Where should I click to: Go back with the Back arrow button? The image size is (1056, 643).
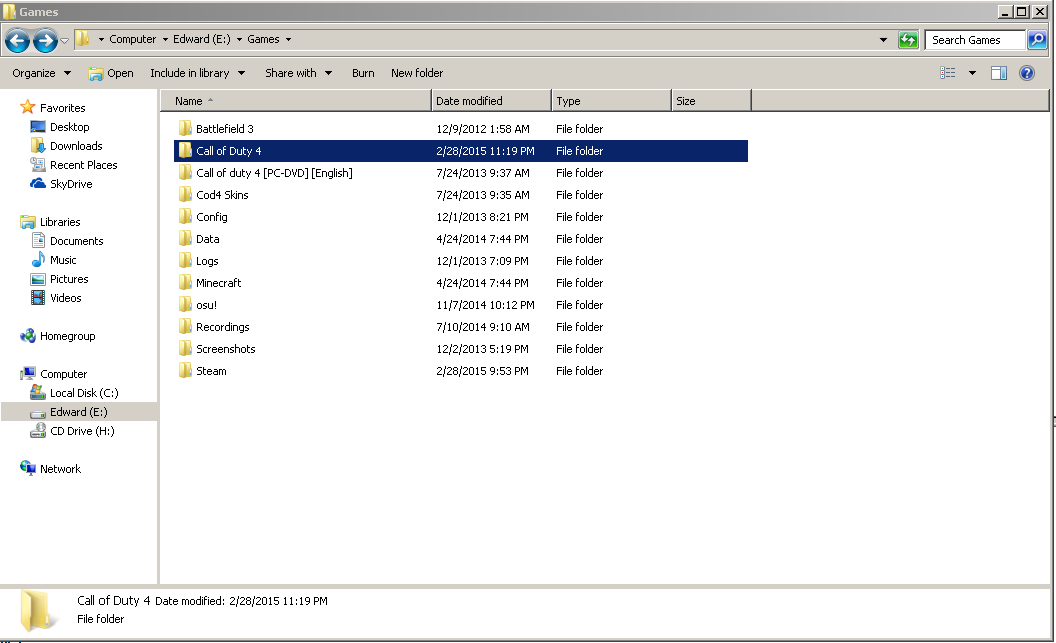pos(18,40)
